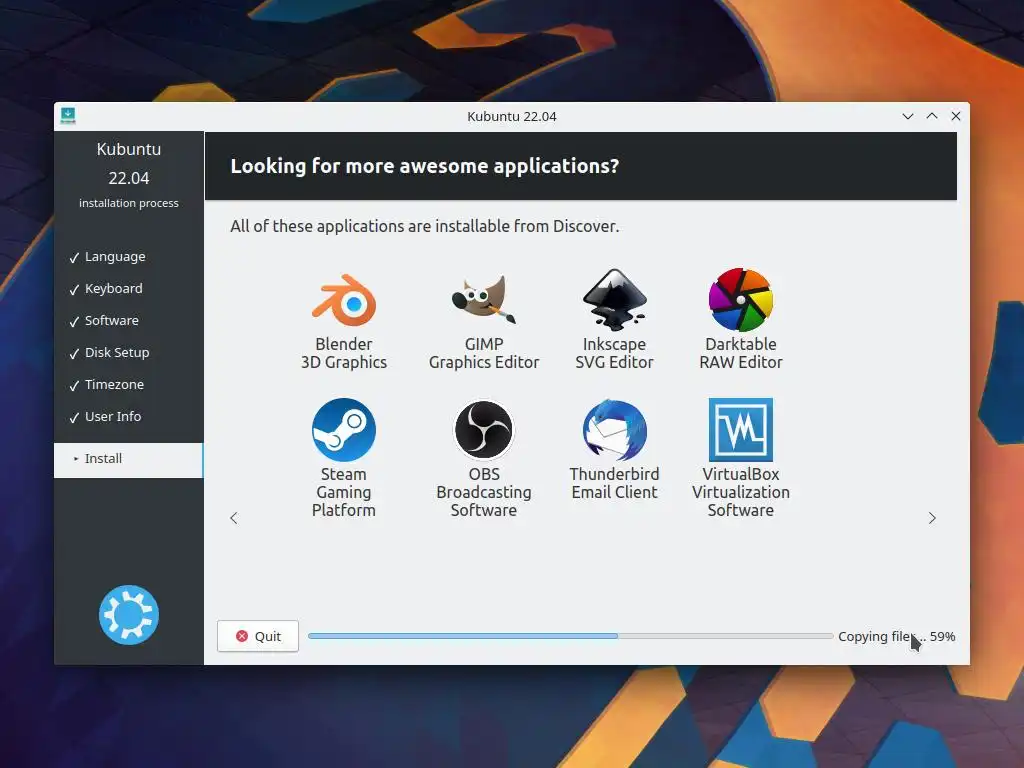Click the 'Darktable RAW Editor' label

[741, 353]
